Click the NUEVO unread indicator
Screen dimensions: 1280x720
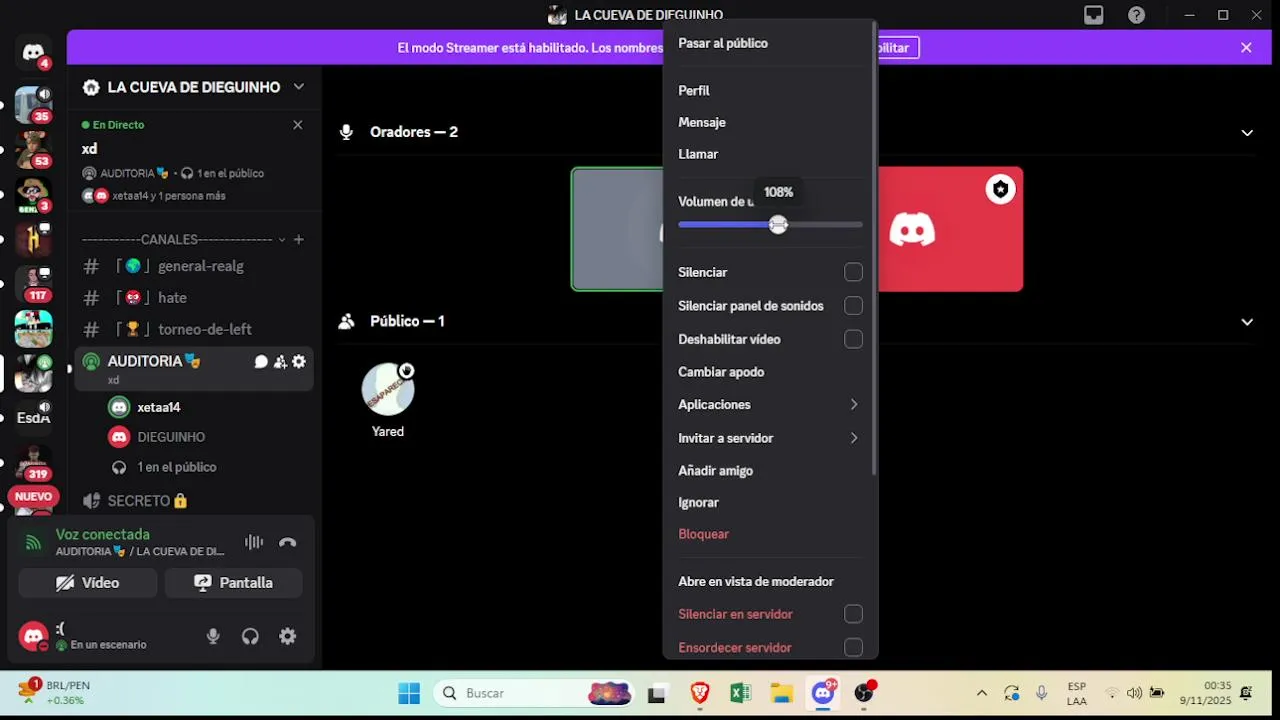pos(33,497)
